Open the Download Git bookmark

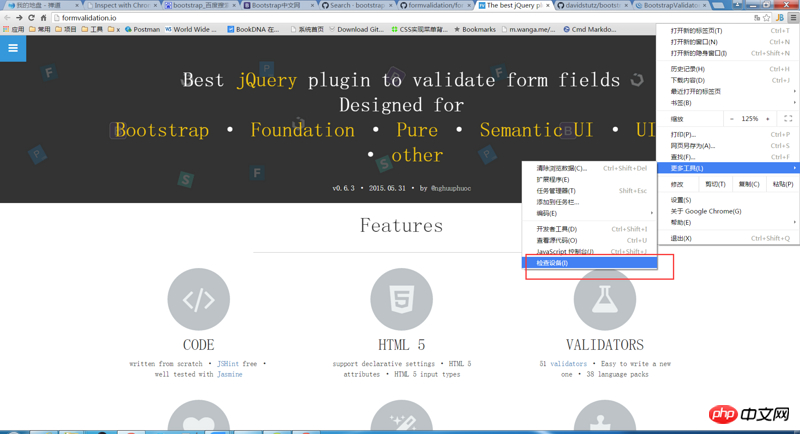pyautogui.click(x=356, y=30)
